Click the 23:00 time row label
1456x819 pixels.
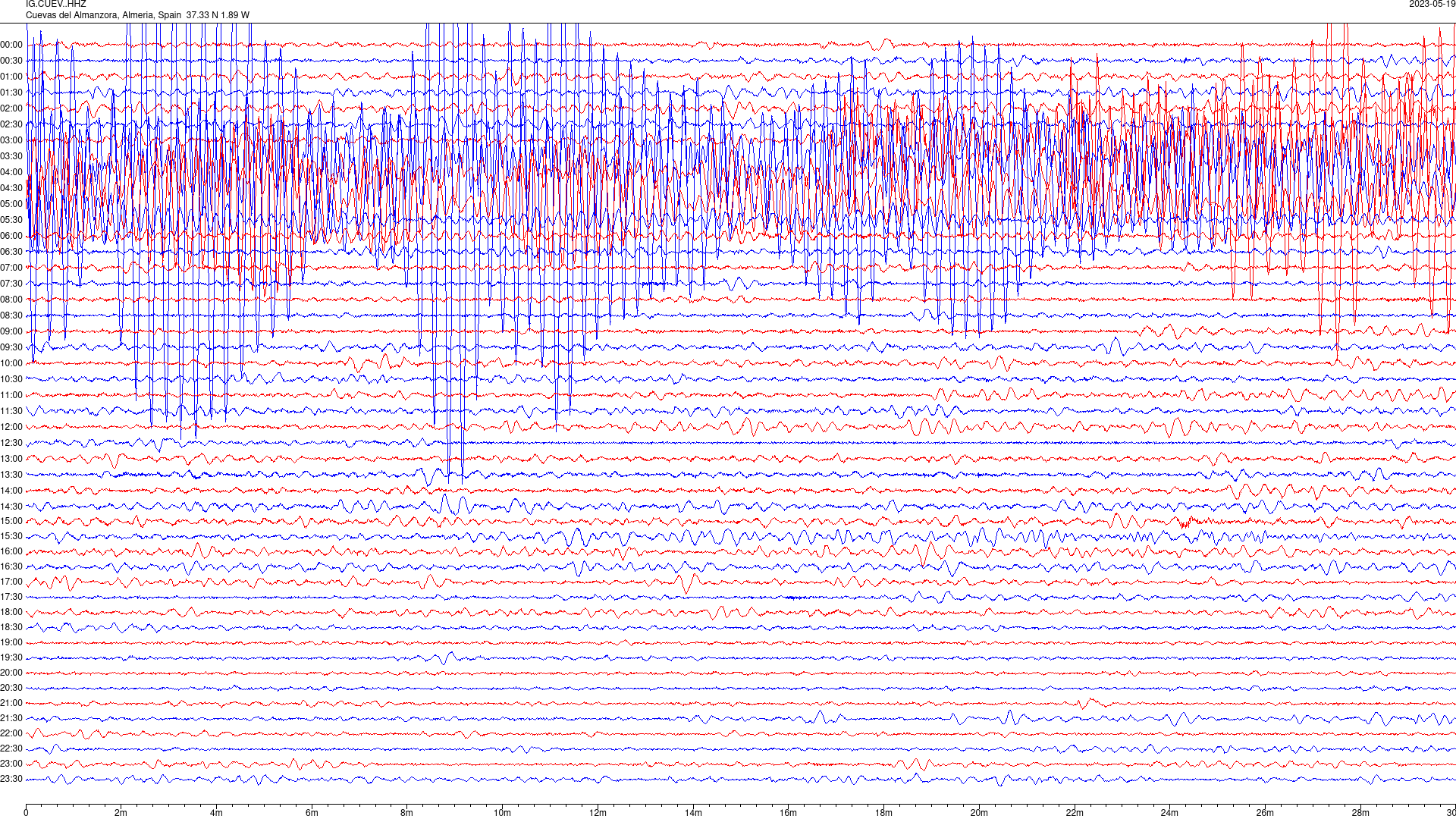(x=11, y=764)
